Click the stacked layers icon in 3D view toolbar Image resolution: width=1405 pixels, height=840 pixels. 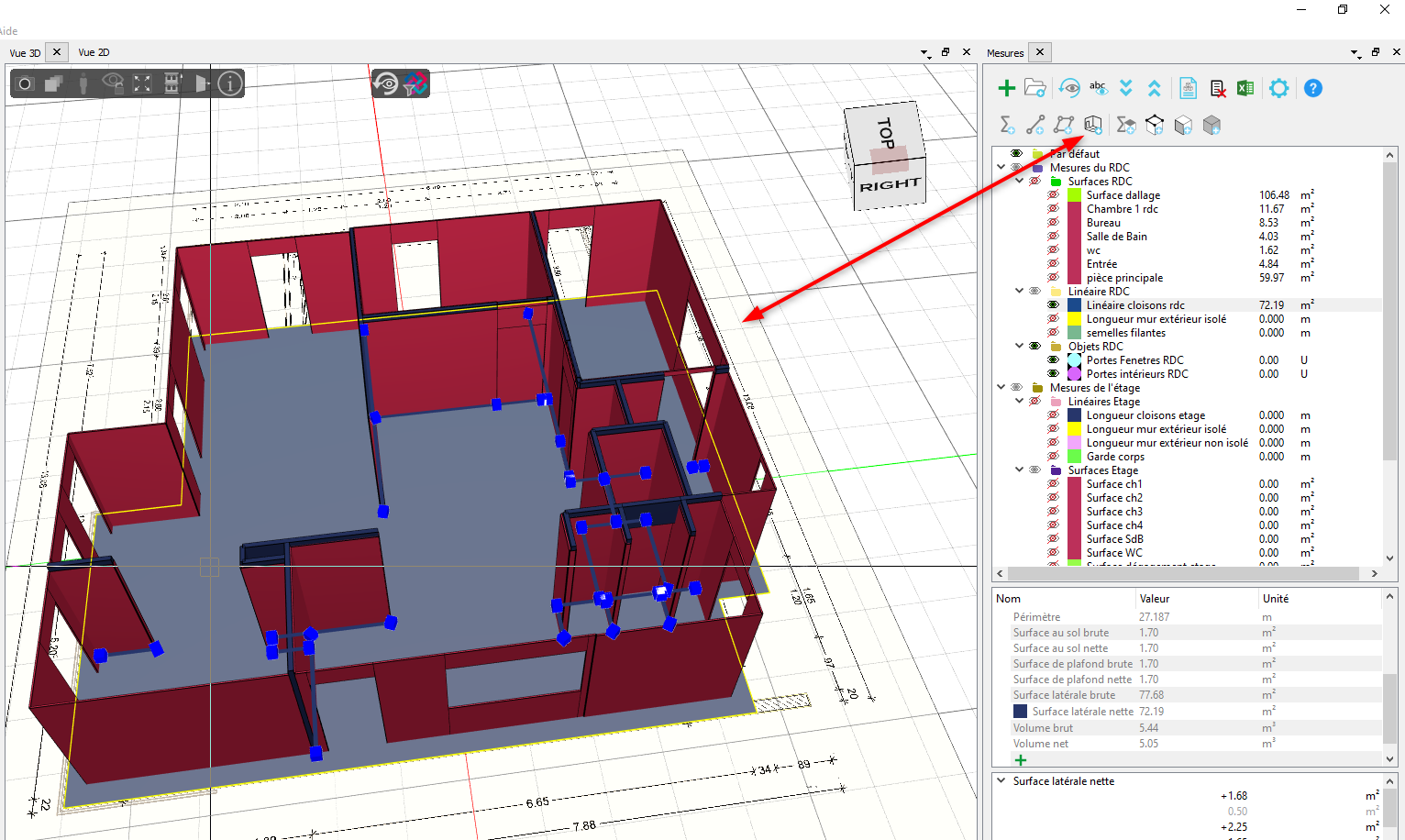[x=54, y=83]
